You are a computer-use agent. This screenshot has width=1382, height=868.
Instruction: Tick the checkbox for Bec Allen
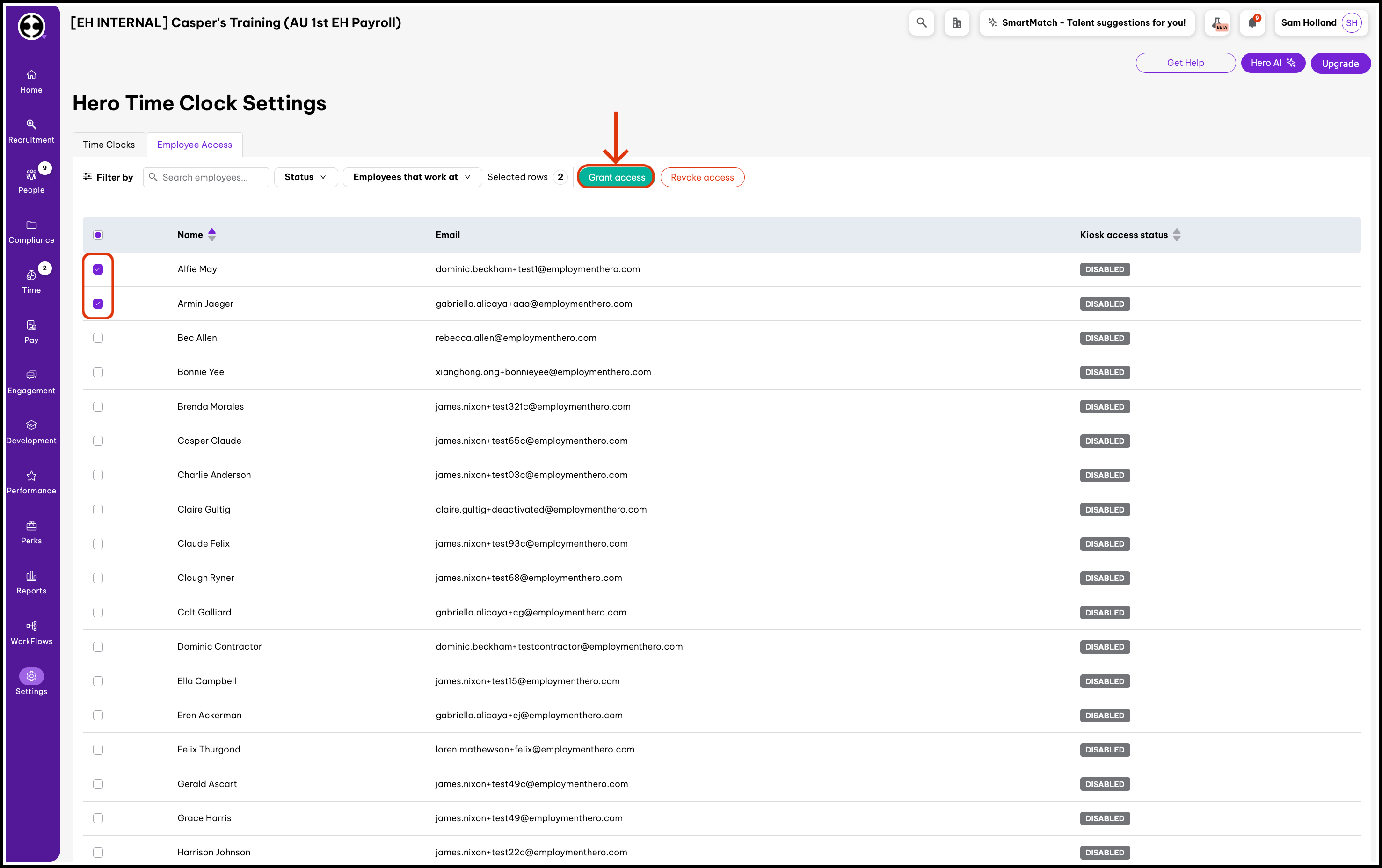(x=98, y=338)
